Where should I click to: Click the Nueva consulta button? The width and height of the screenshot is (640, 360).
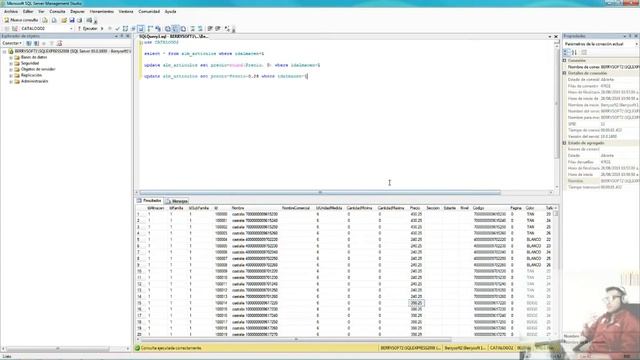pos(21,20)
